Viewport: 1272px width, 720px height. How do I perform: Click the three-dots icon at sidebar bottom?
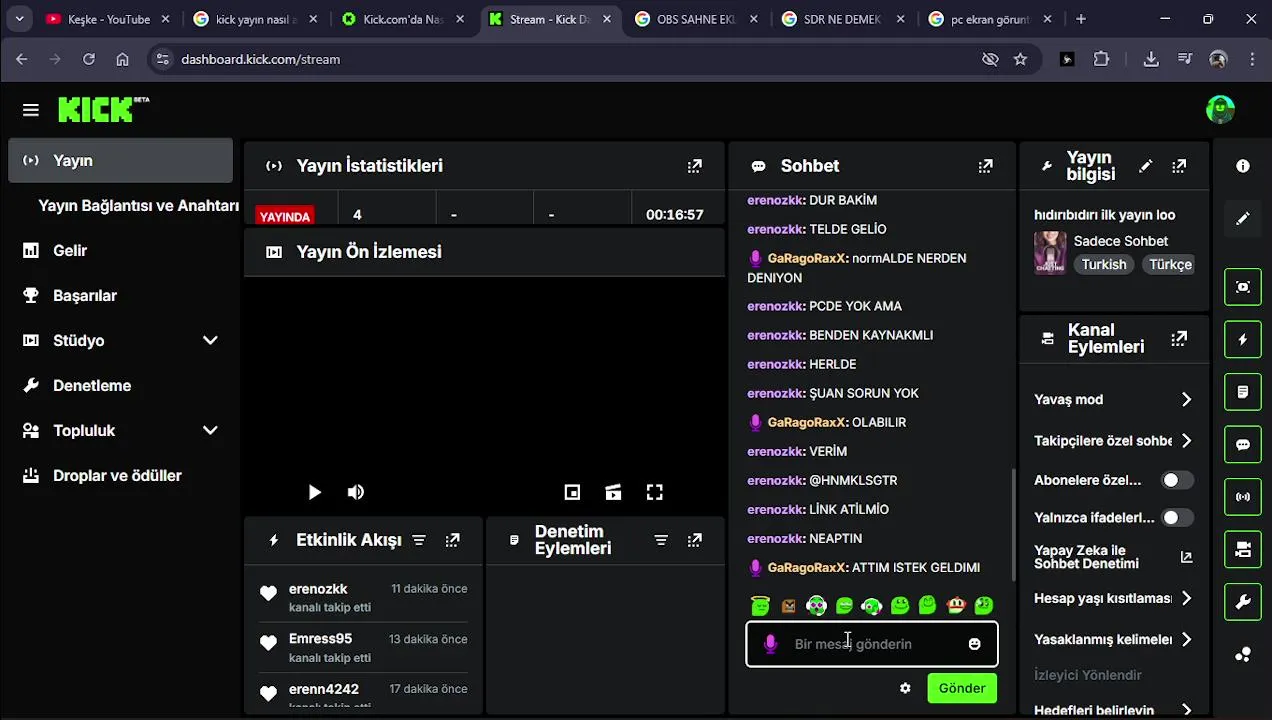click(1243, 655)
